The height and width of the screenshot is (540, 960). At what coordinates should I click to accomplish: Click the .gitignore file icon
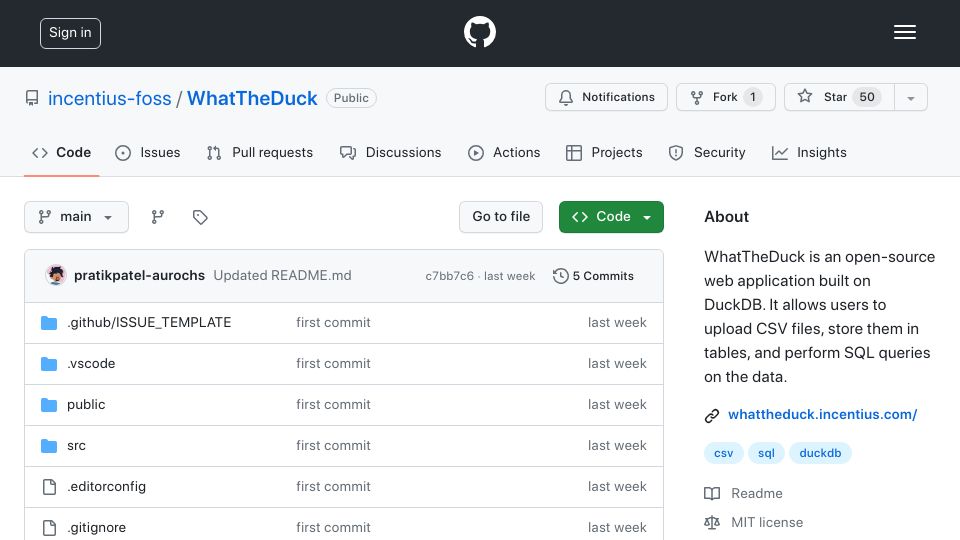49,528
